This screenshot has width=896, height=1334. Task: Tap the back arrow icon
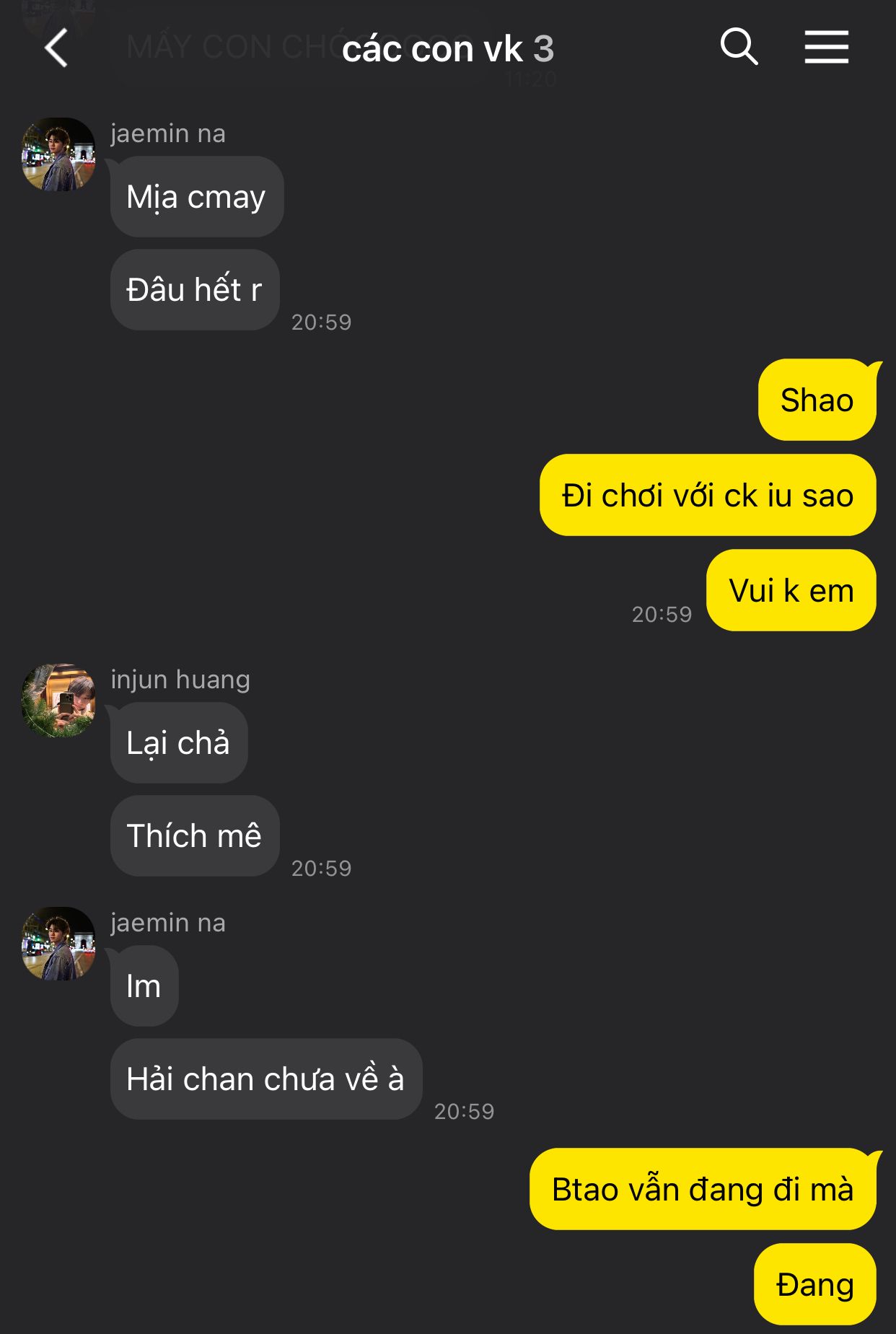tap(56, 48)
